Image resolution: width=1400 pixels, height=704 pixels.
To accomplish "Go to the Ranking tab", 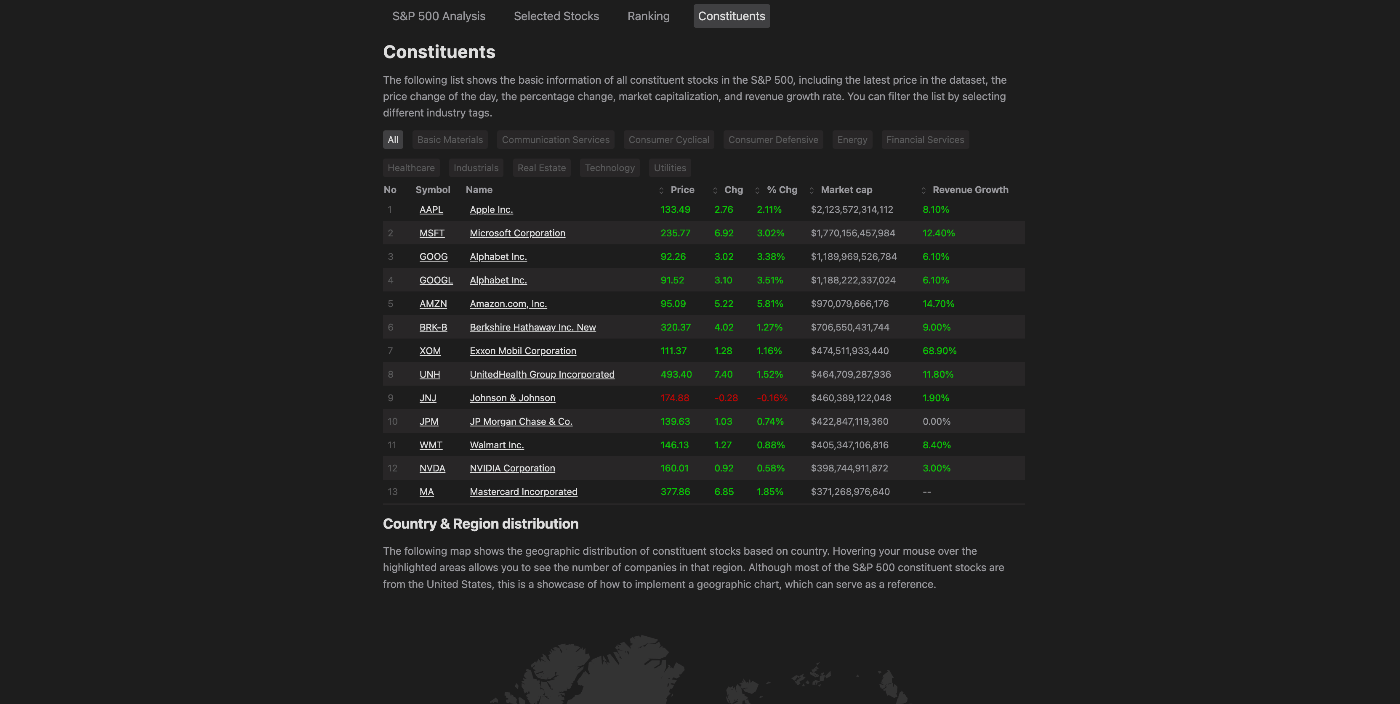I will [648, 16].
